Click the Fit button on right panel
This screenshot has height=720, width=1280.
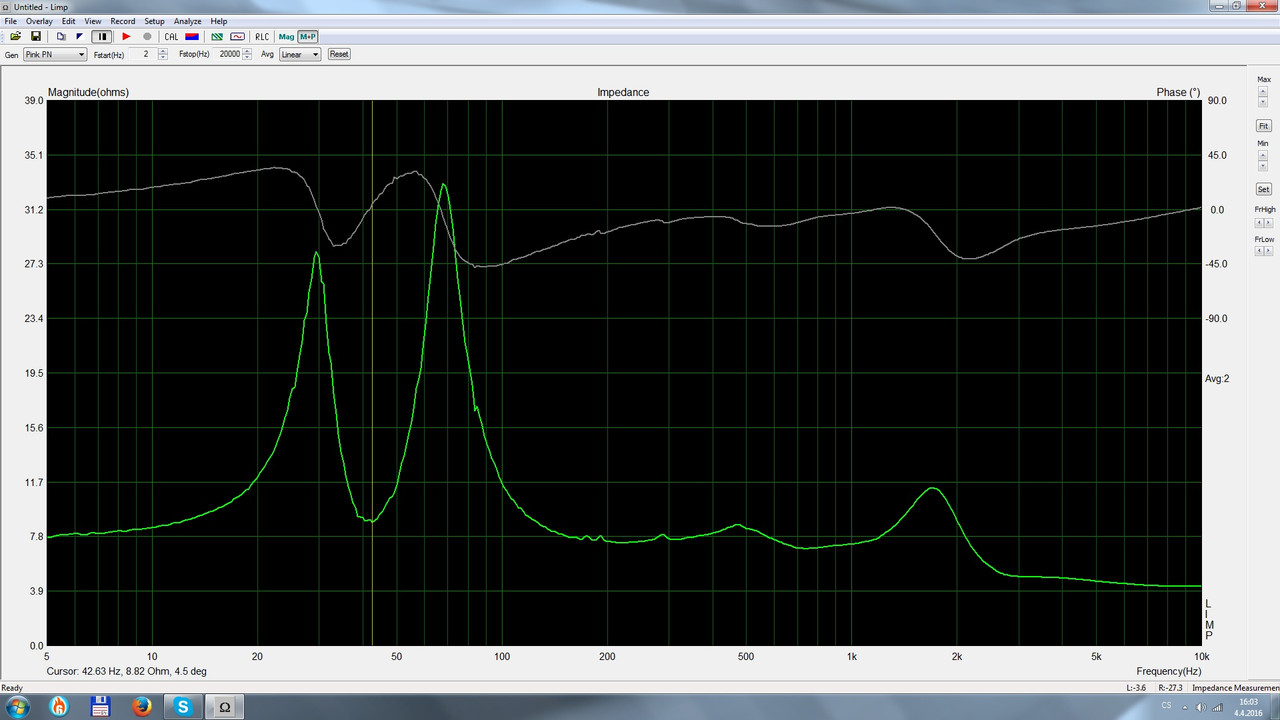pyautogui.click(x=1264, y=126)
